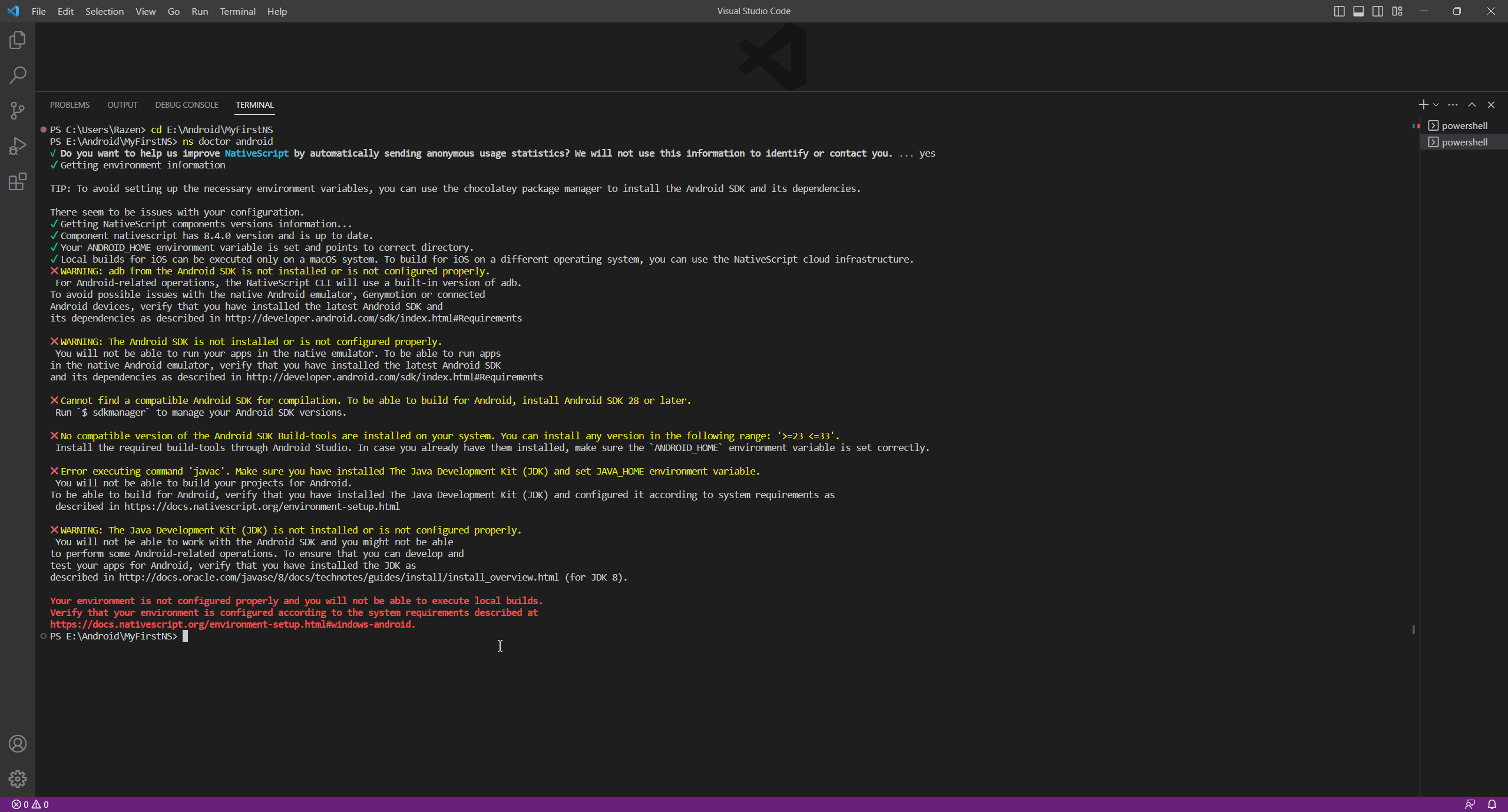Toggle primary side bar visibility
Viewport: 1508px width, 812px height.
(x=1339, y=11)
